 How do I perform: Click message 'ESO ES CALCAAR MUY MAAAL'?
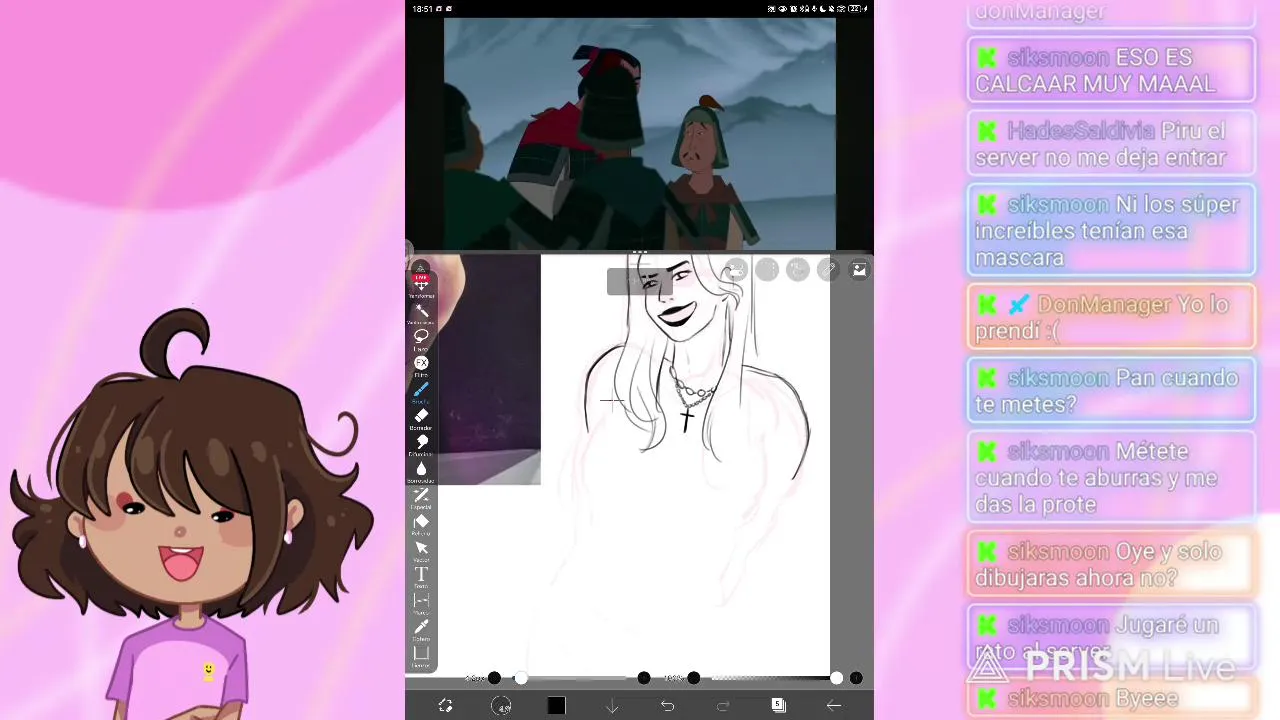(x=1111, y=70)
